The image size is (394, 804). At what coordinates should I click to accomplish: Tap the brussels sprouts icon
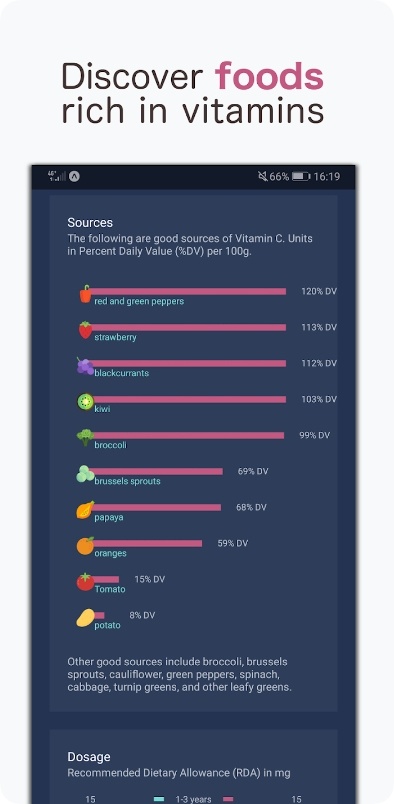pos(85,474)
